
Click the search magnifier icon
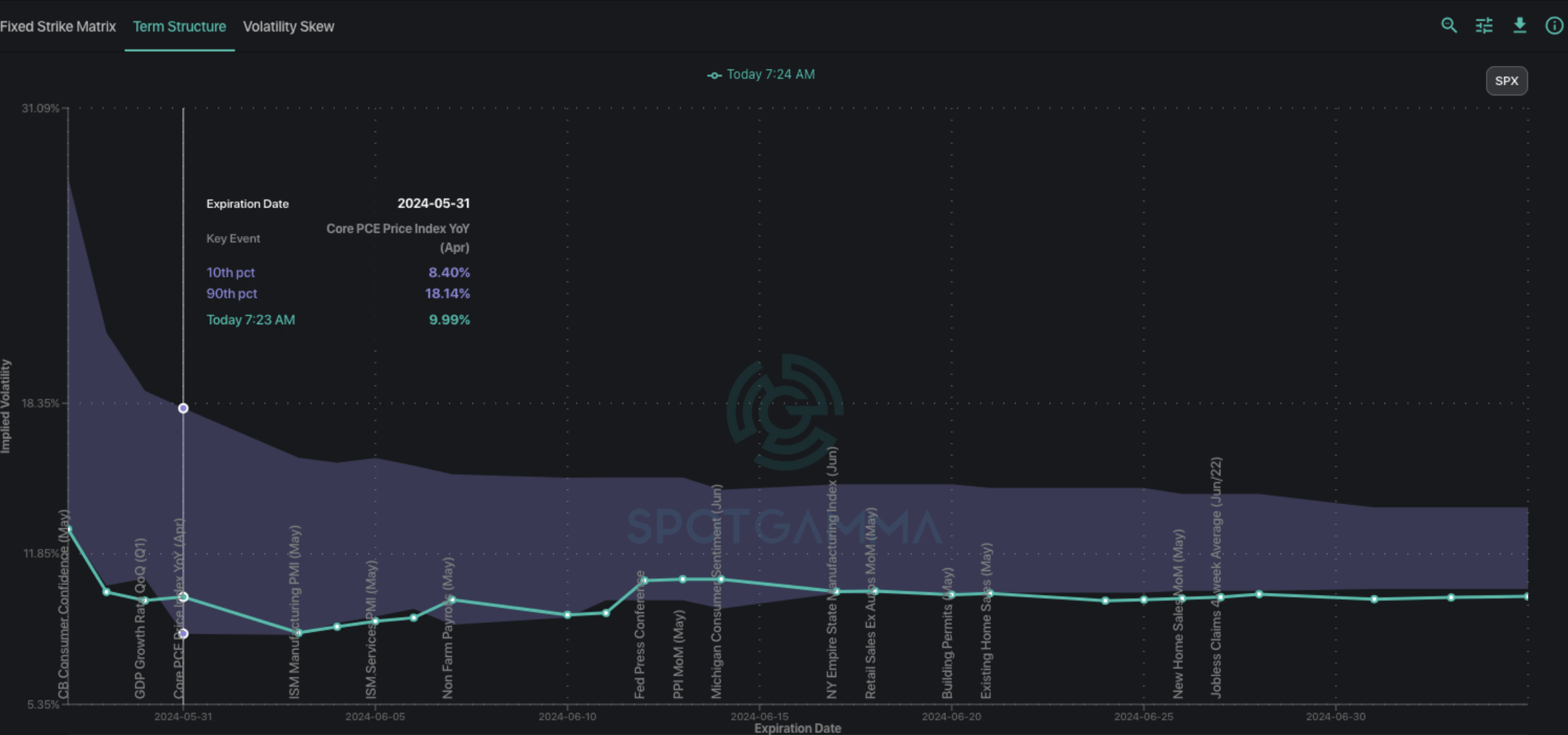pos(1449,26)
